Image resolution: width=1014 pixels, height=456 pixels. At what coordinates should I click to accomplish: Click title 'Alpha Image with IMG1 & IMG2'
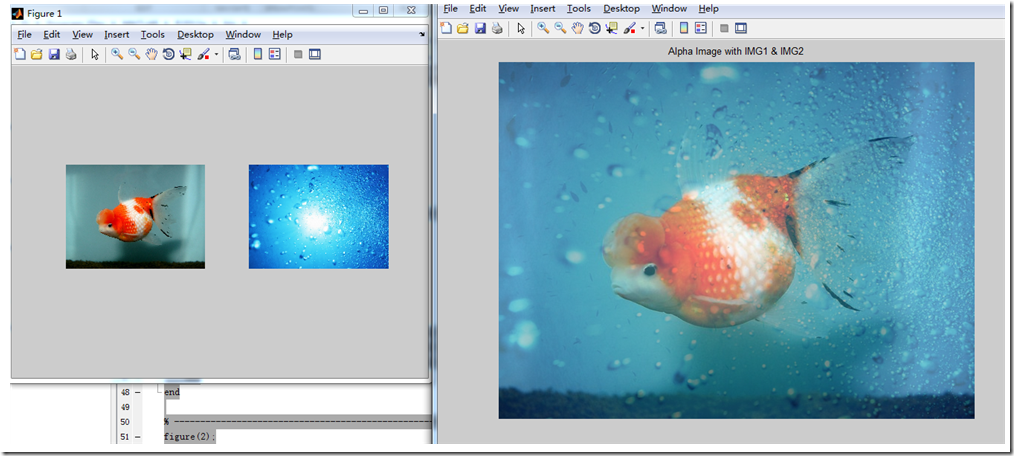(735, 50)
